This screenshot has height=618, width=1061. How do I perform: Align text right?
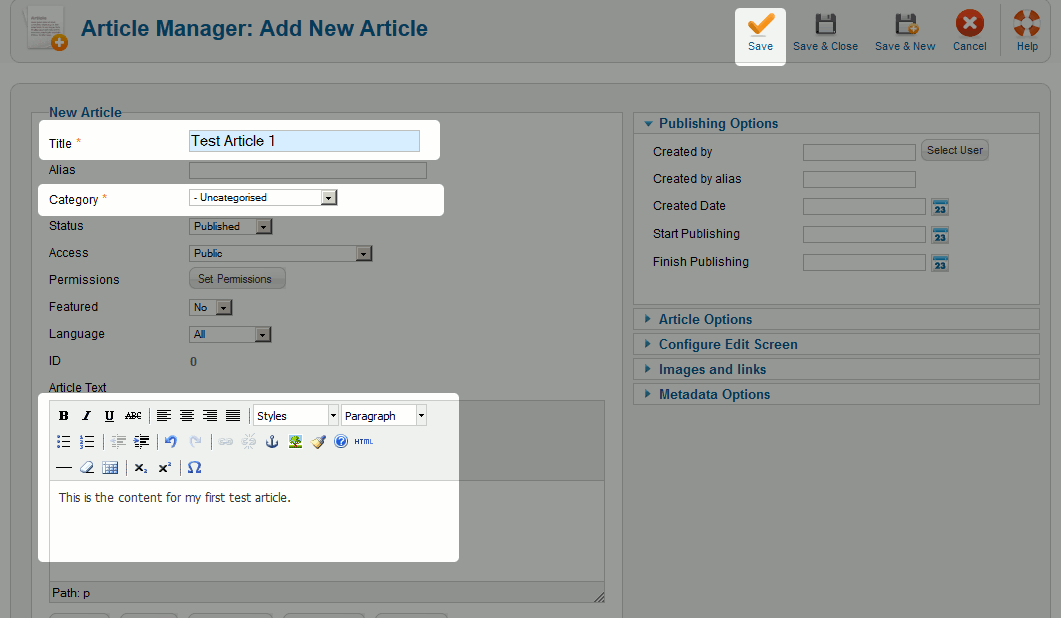210,416
